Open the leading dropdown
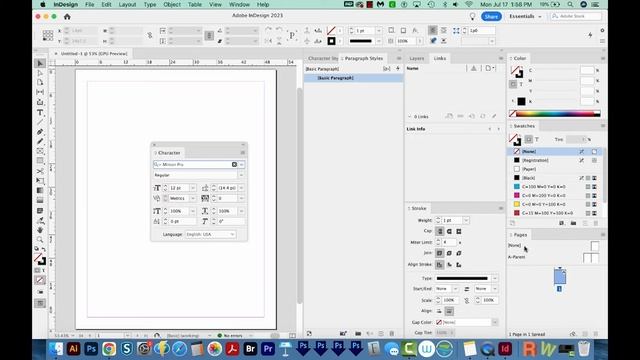The height and width of the screenshot is (360, 640). [242, 188]
